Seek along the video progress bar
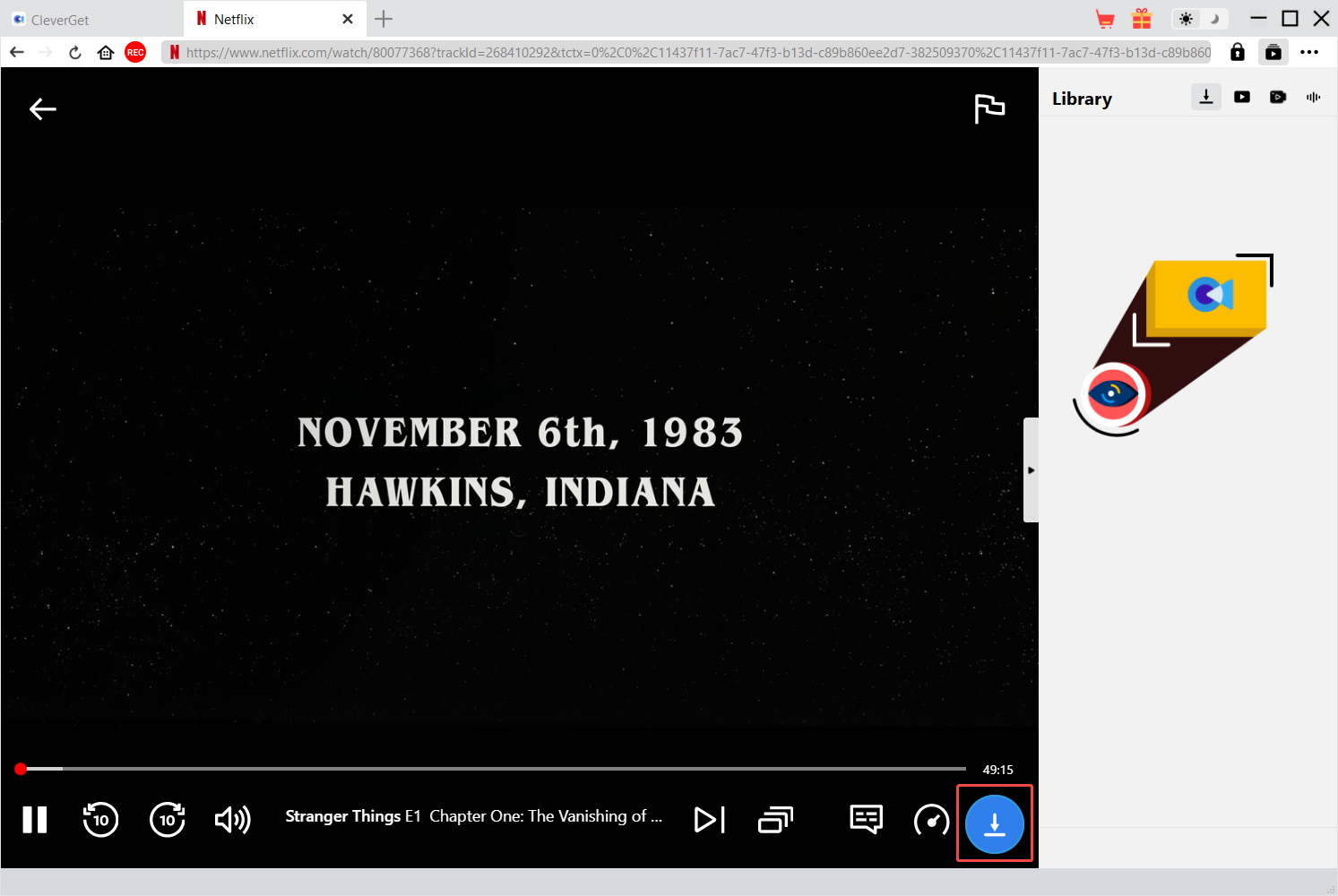The image size is (1338, 896). point(491,769)
